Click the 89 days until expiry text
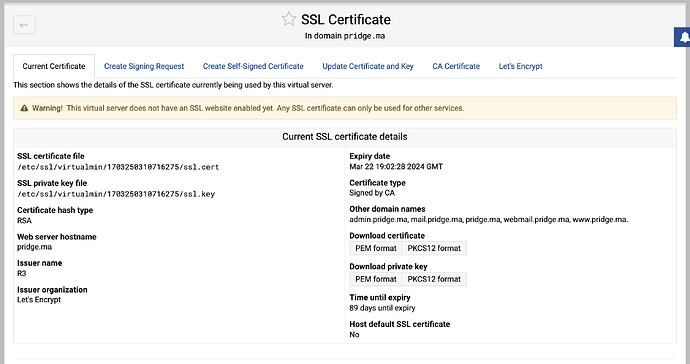 coord(382,308)
